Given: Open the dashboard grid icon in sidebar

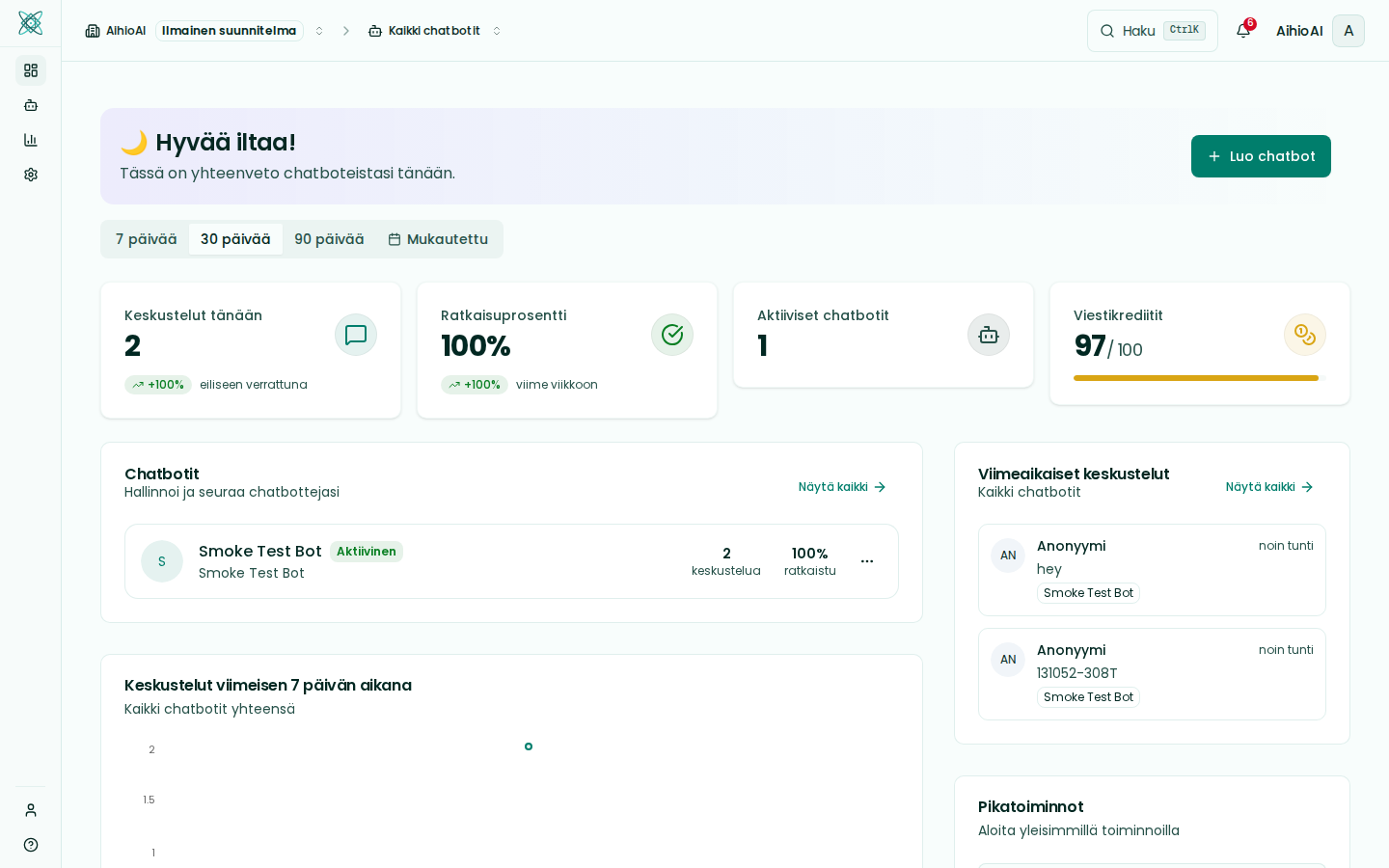Looking at the screenshot, I should (x=31, y=70).
